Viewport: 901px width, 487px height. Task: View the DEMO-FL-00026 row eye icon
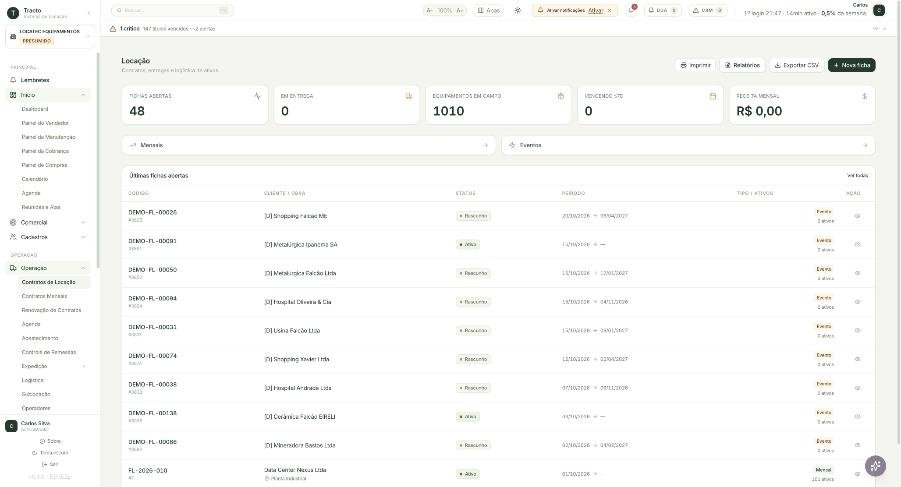tap(857, 216)
